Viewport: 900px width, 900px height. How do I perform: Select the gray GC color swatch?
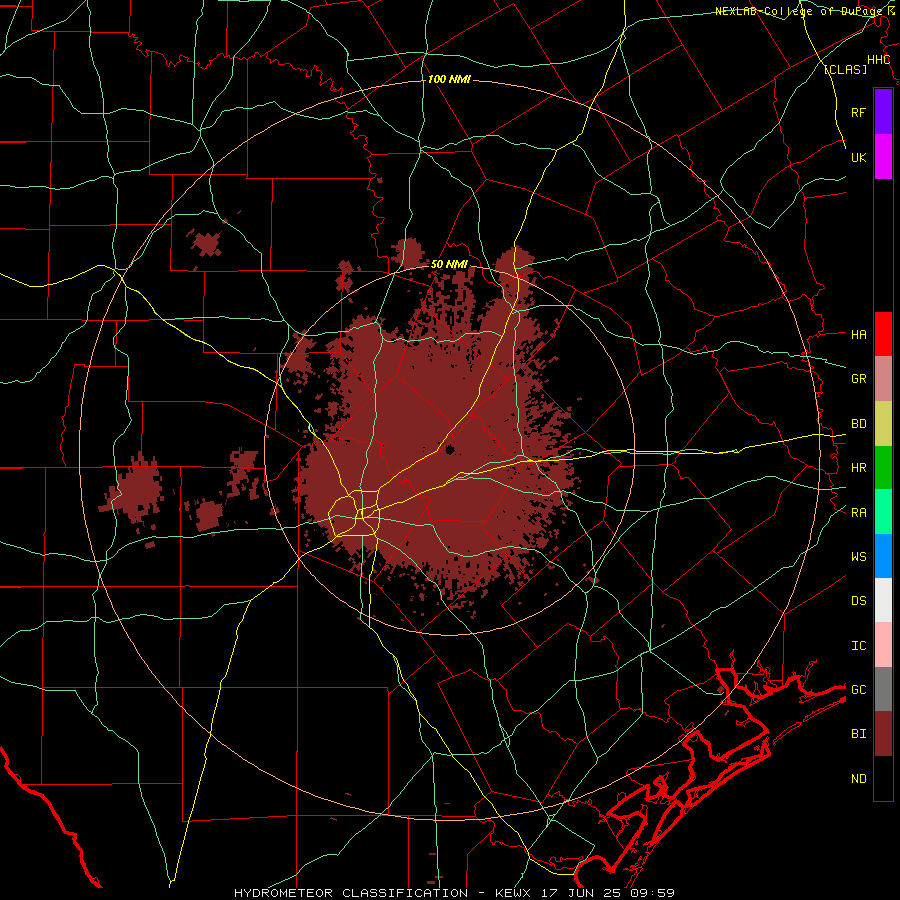883,689
